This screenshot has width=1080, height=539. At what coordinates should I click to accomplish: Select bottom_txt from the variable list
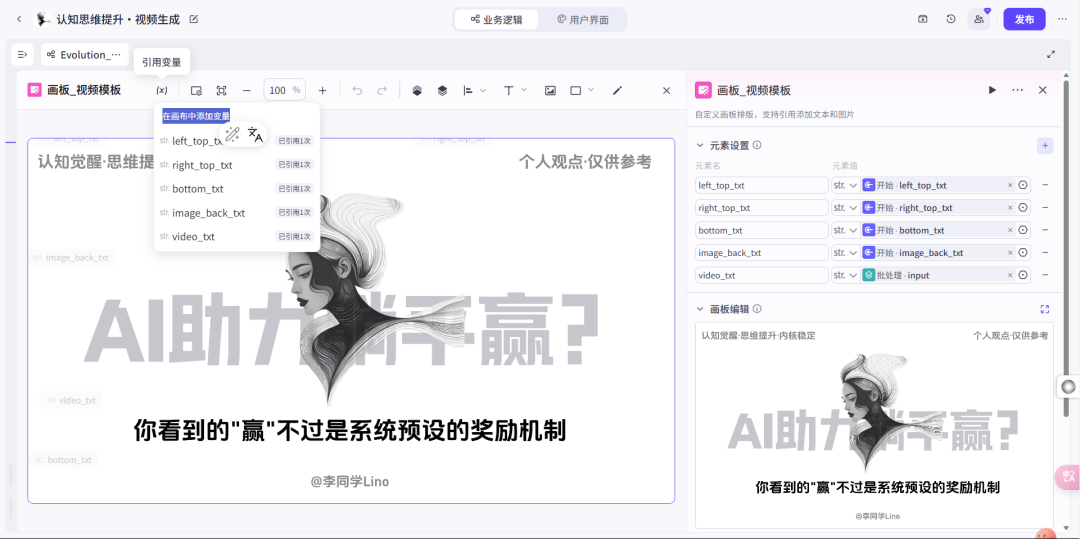tap(198, 189)
